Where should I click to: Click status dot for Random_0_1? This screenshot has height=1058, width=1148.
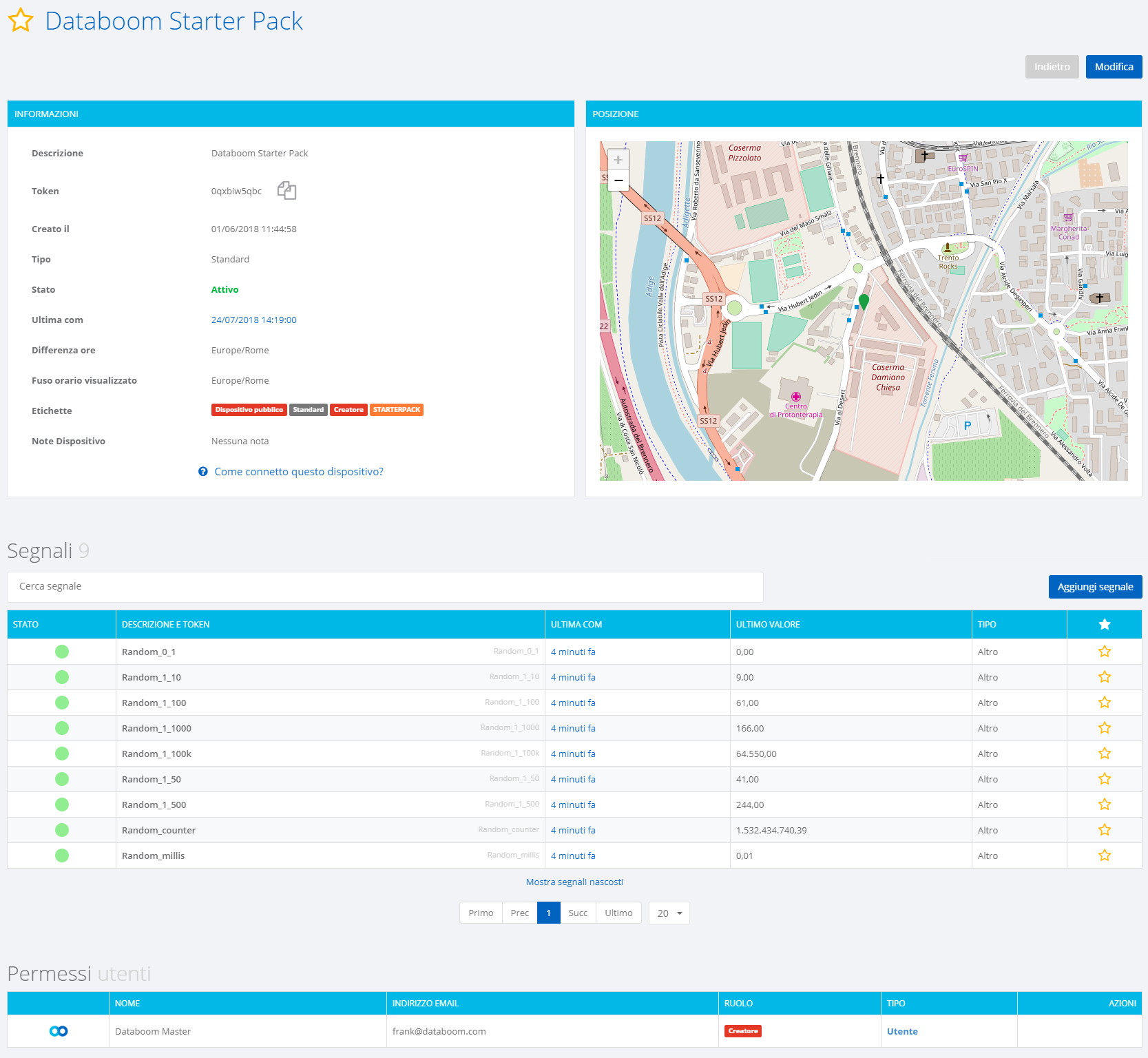click(62, 652)
